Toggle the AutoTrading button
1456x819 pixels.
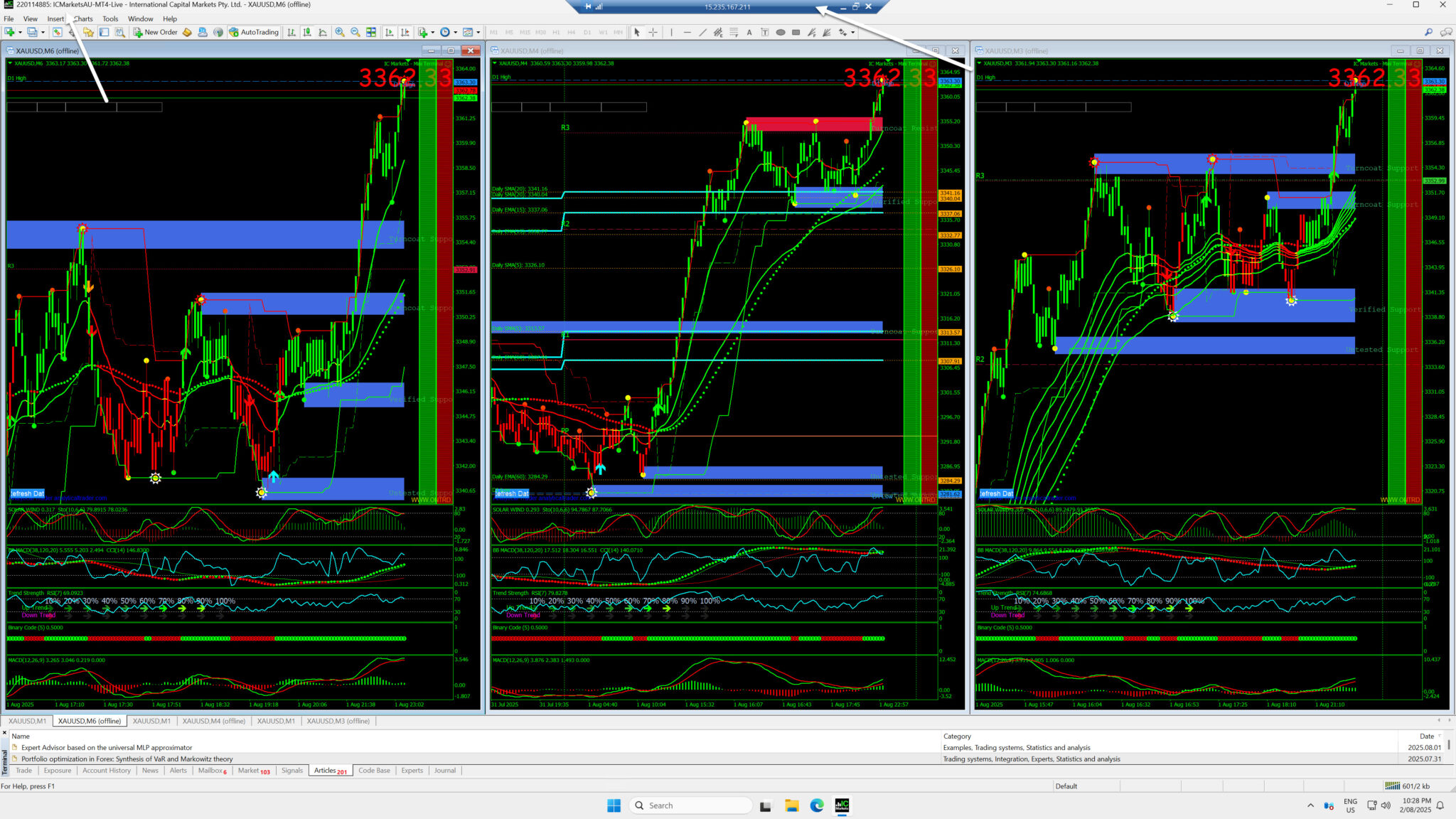coord(254,32)
